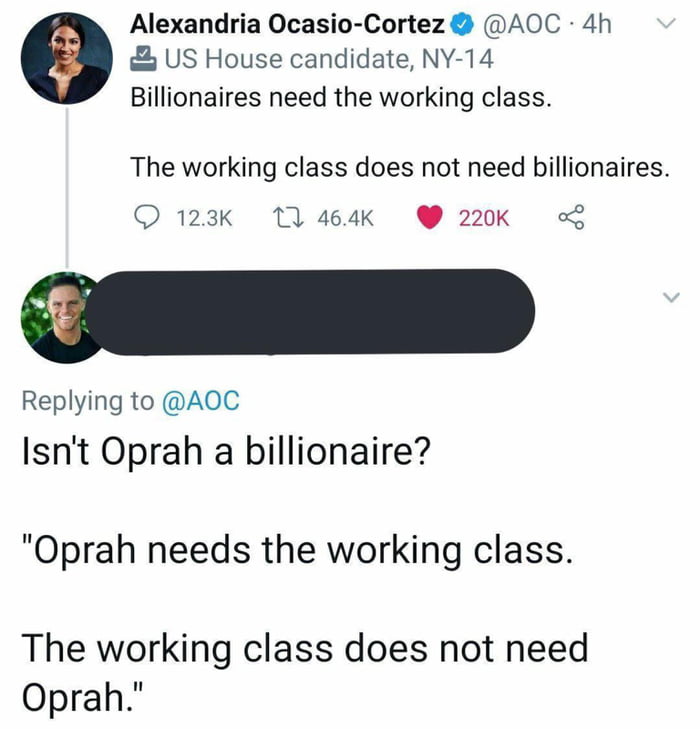
Task: Open the "Isn't Oprah a billionaire?" reply text
Action: tap(225, 455)
